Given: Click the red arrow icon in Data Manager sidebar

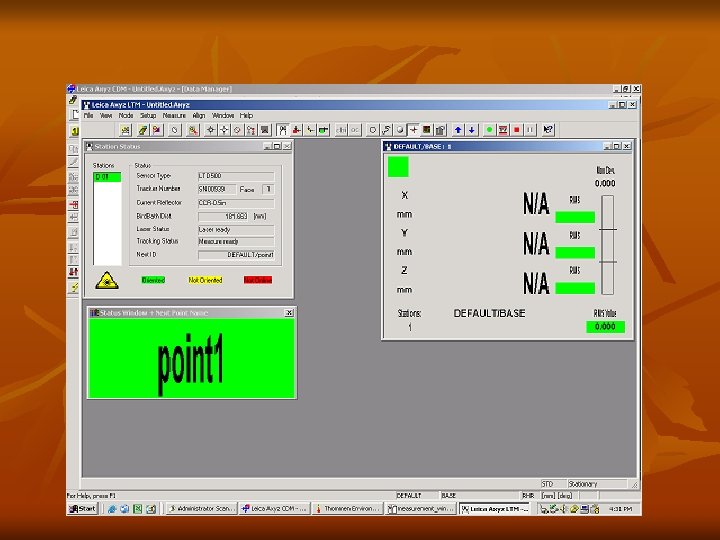Looking at the screenshot, I should pyautogui.click(x=73, y=204).
